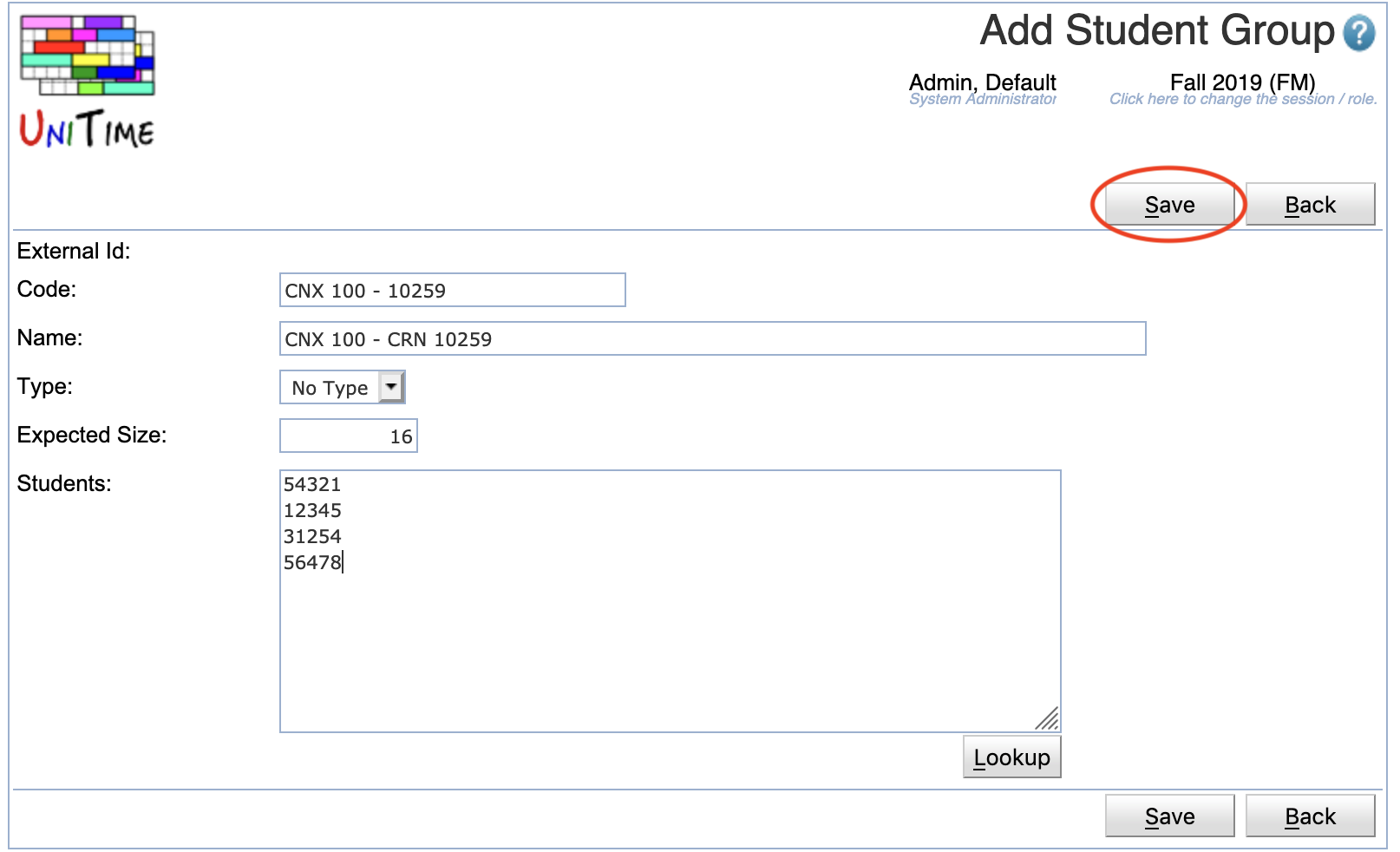Click the Lookup button
Viewport: 1400px width, 852px height.
coord(1011,757)
